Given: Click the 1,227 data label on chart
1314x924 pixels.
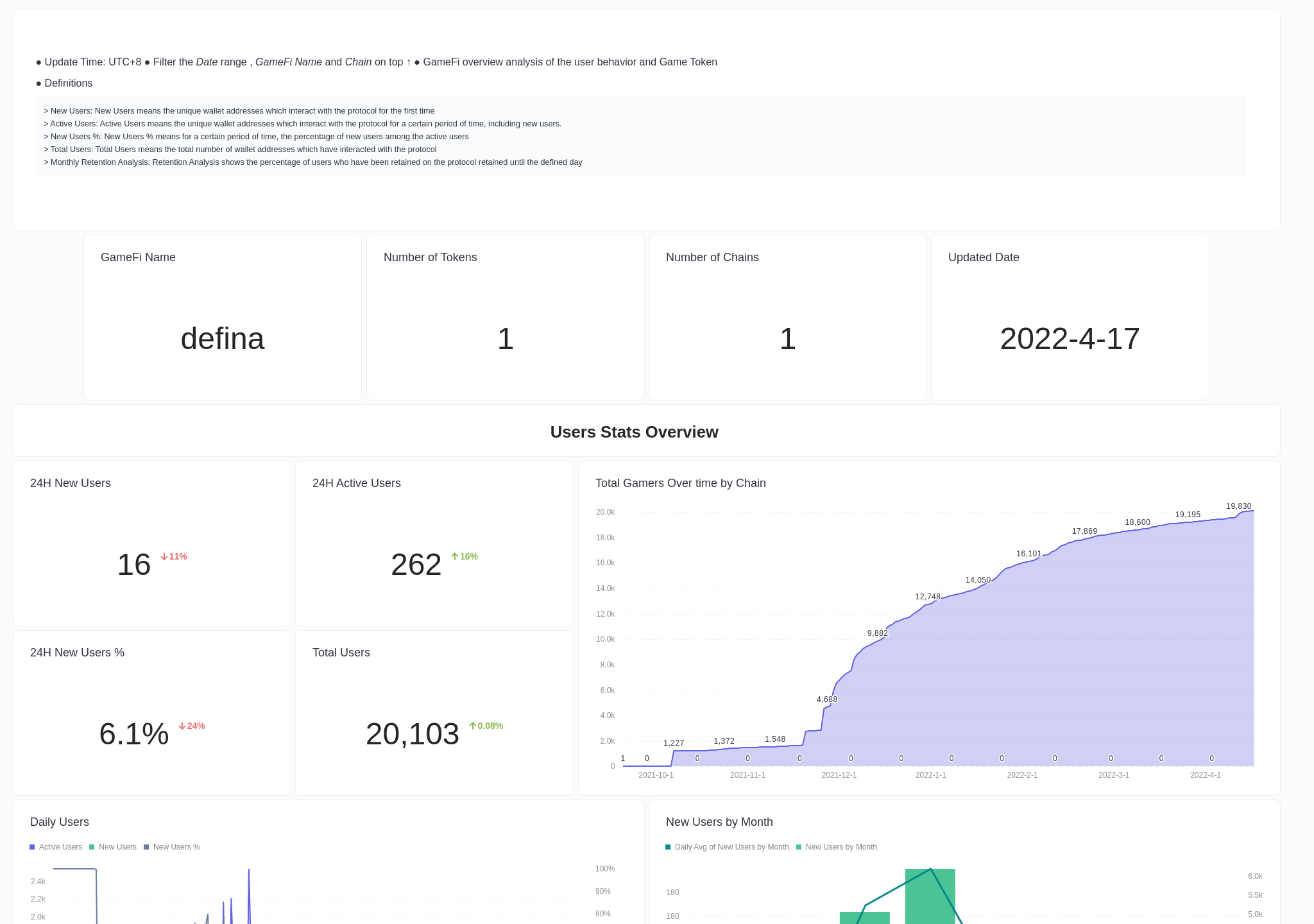Looking at the screenshot, I should pos(674,743).
